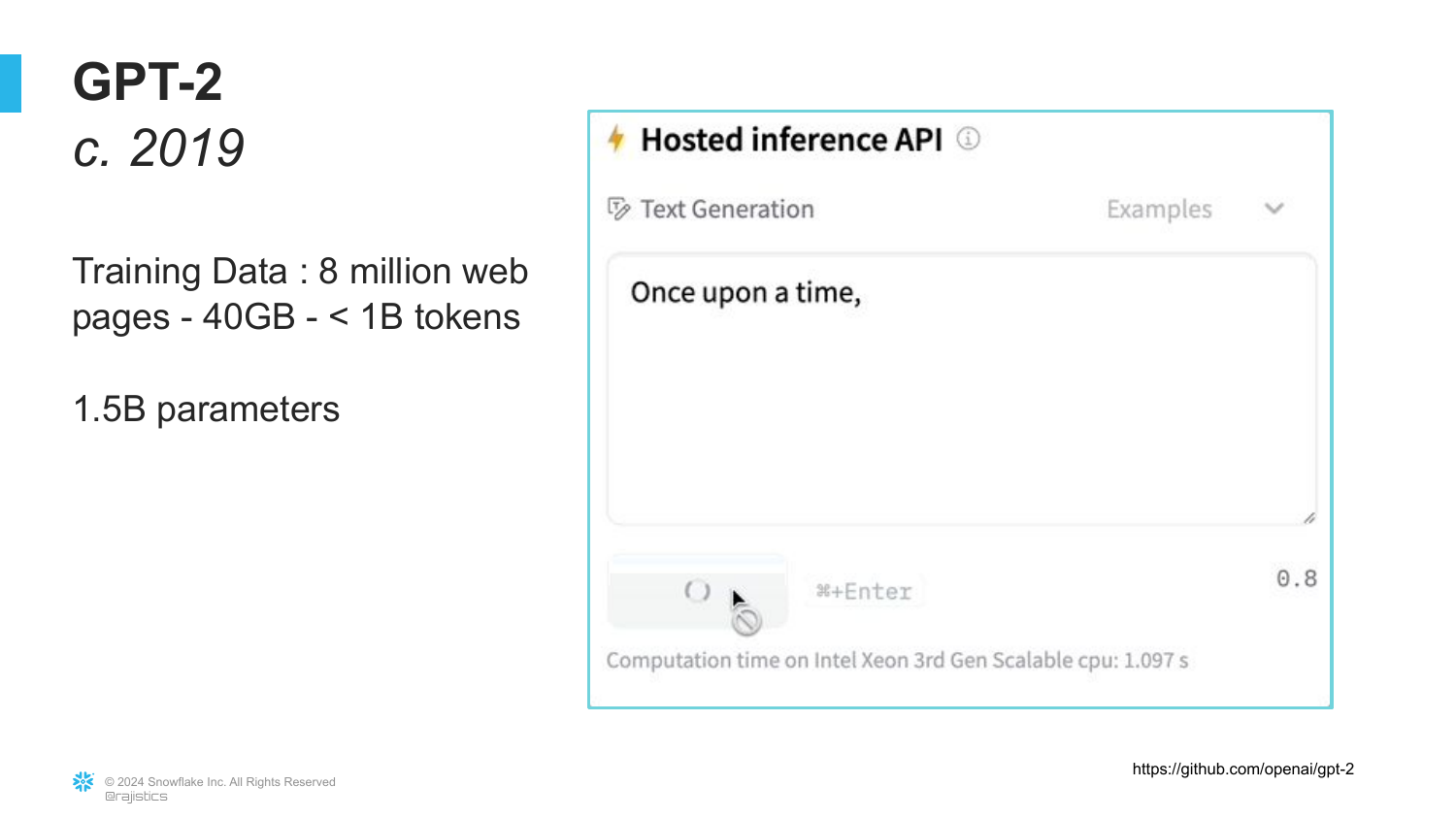Click the ⌘+Enter shortcut hint
The height and width of the screenshot is (819, 1456).
point(864,591)
